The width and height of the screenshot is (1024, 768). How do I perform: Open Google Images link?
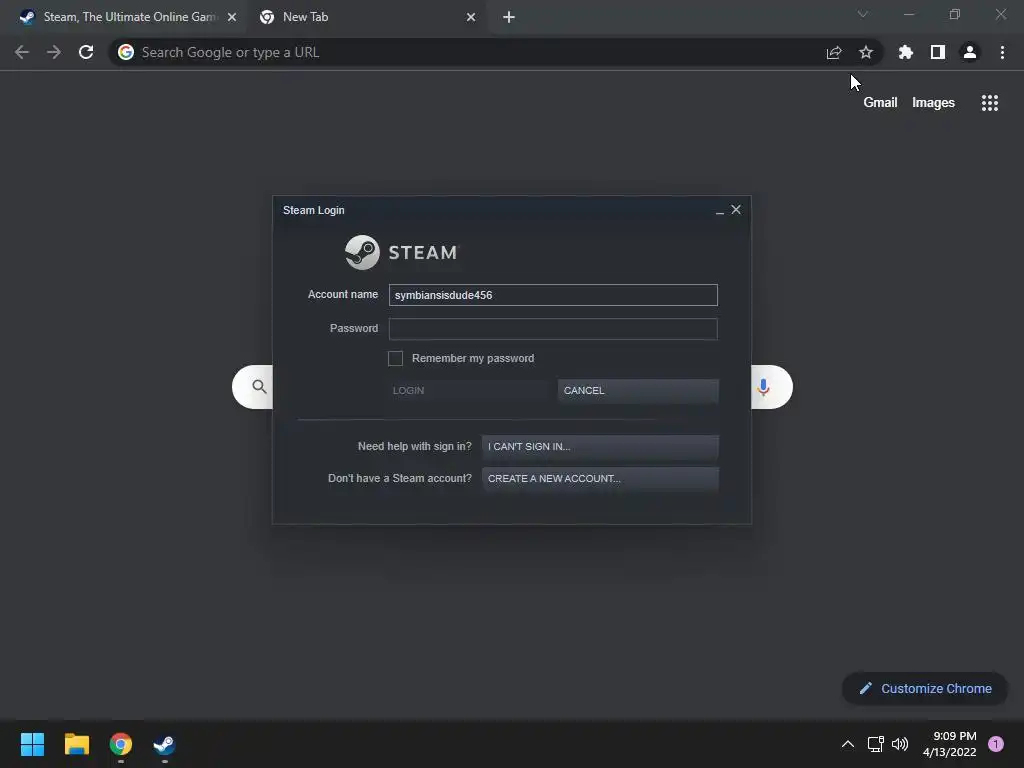click(x=933, y=103)
